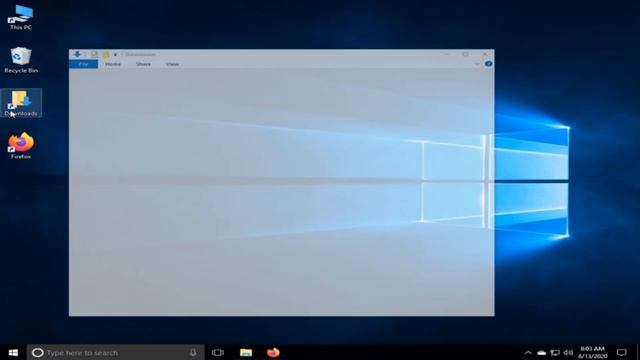Click in the Type here to search box
This screenshot has height=360, width=640.
[x=116, y=352]
